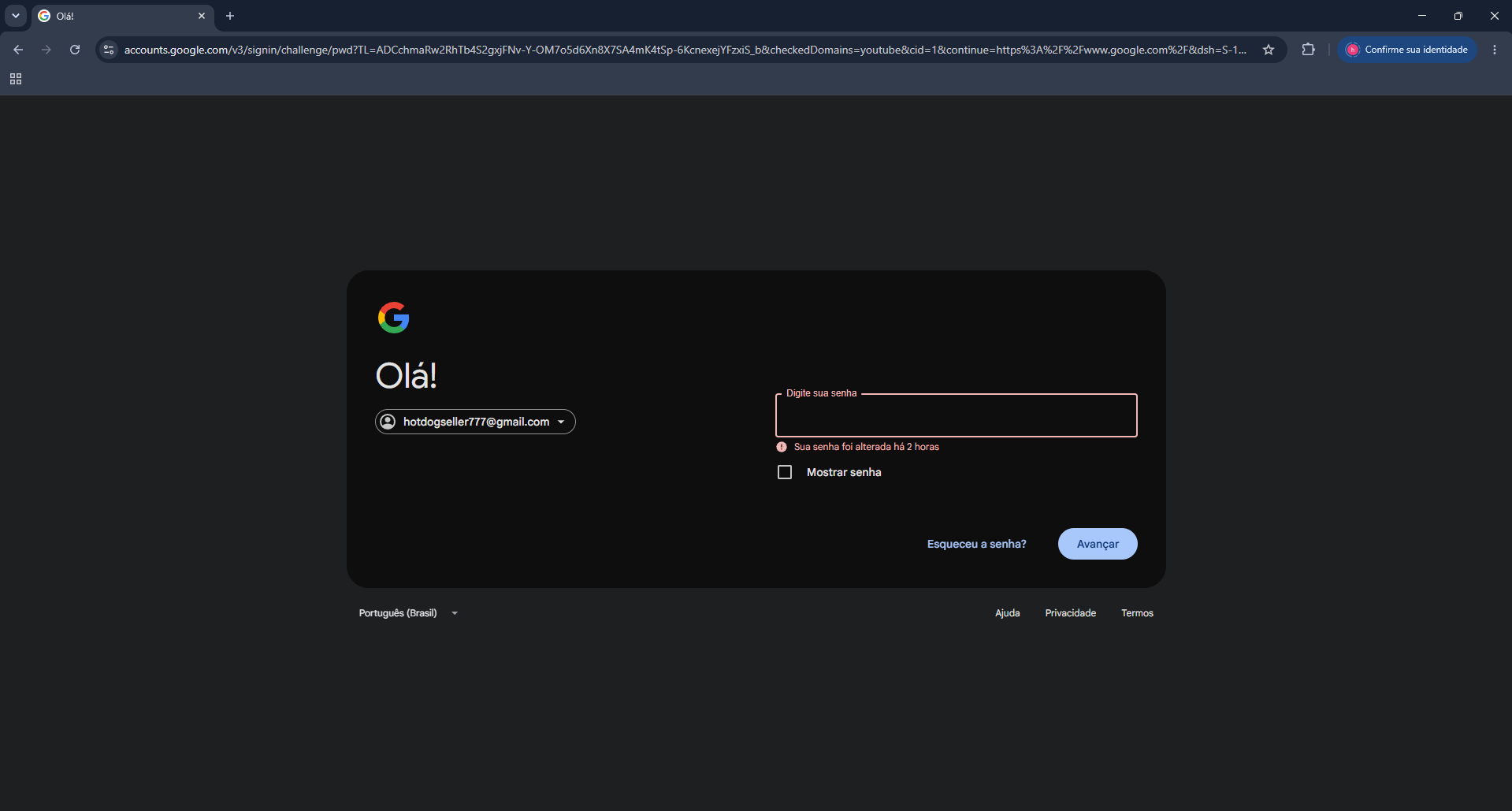1512x811 pixels.
Task: Focus the 'Digite sua senha' password field
Action: 956,415
